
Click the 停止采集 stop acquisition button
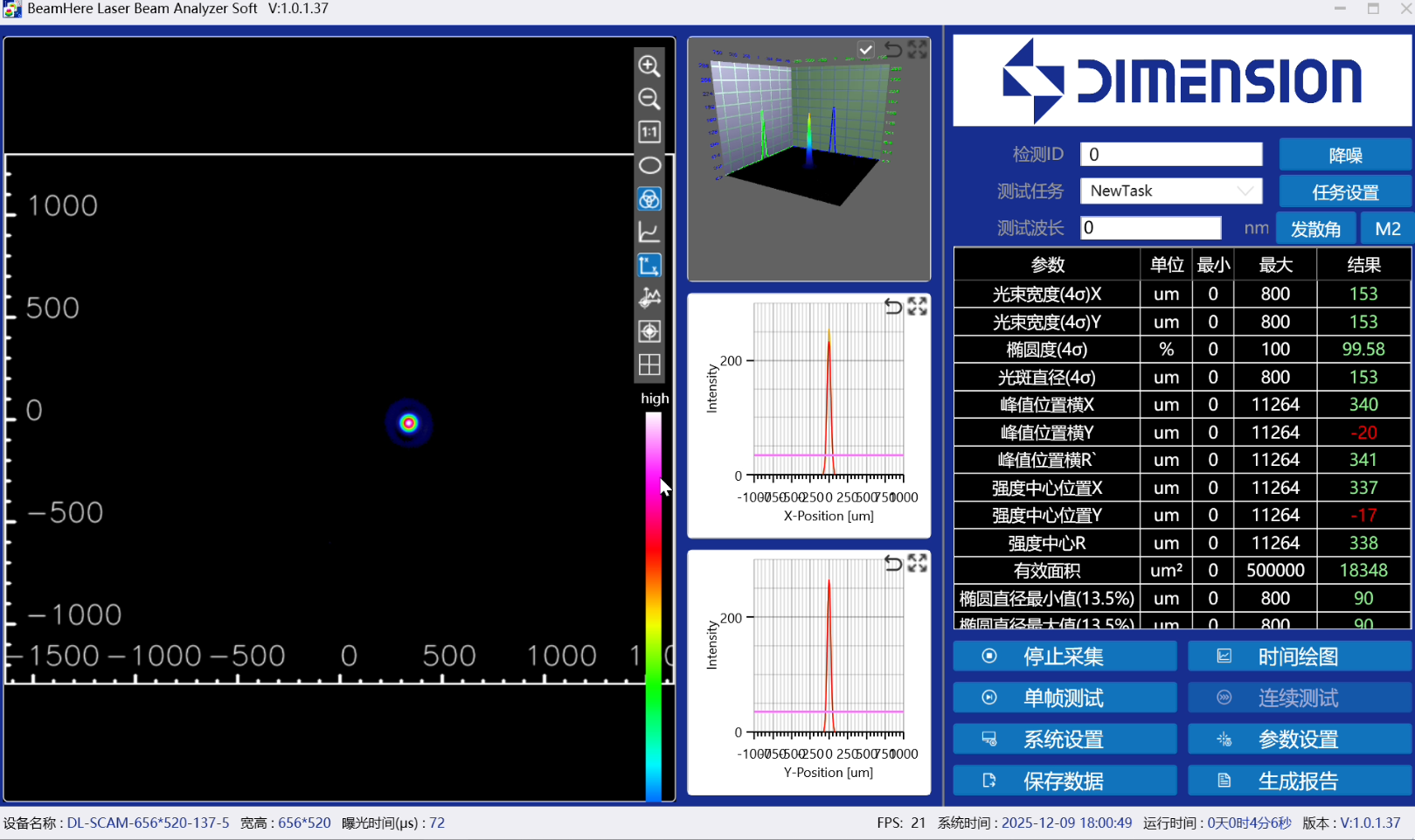1064,656
